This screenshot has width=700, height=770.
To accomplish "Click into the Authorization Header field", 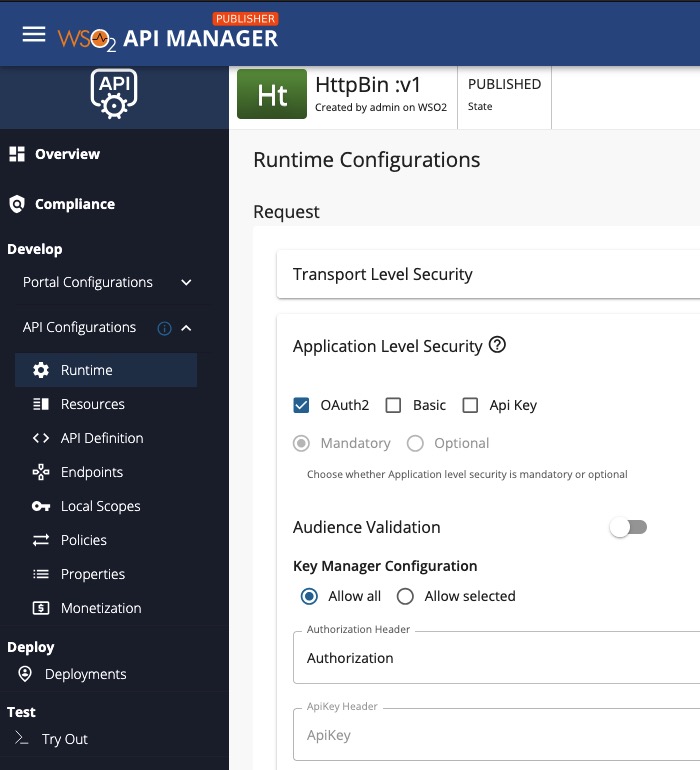I will 496,658.
